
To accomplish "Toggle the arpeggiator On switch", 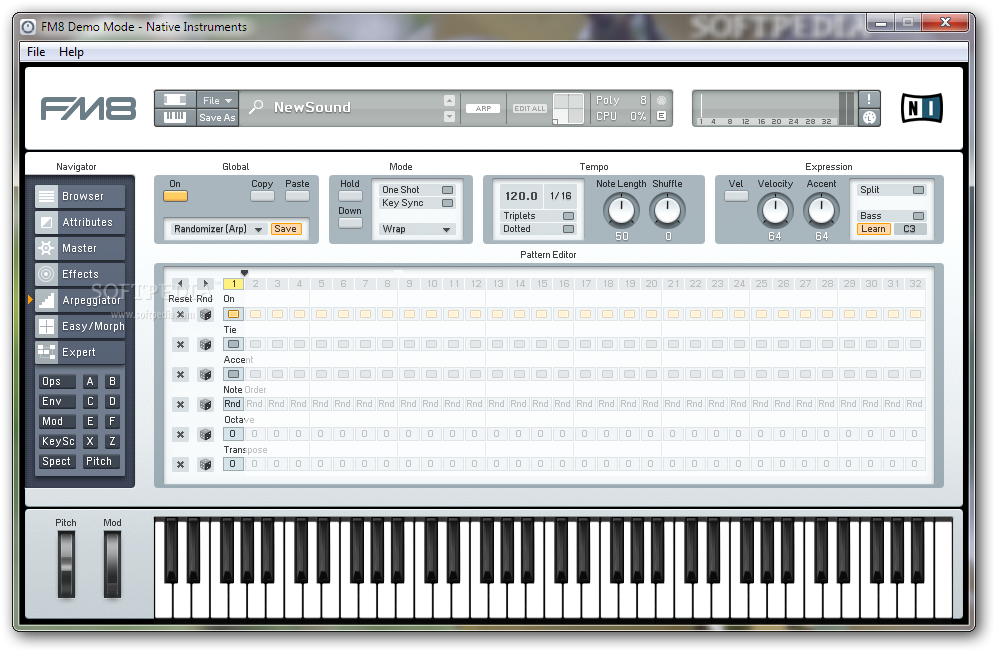I will click(175, 196).
